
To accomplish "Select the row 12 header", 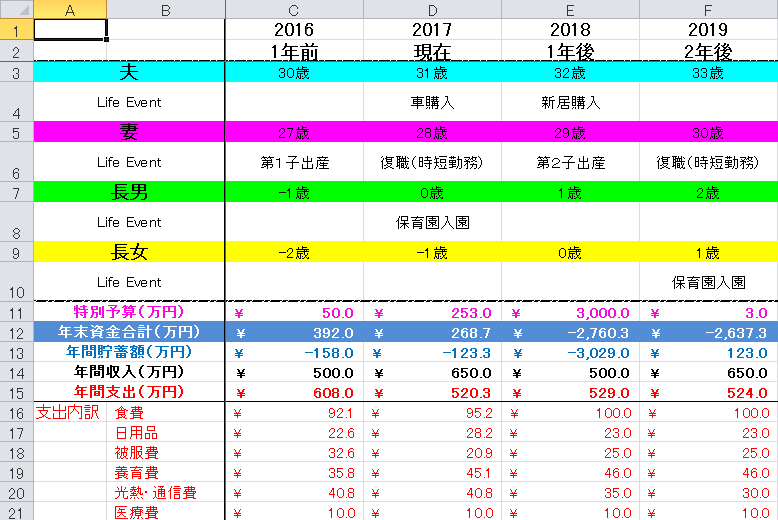I will (x=16, y=332).
